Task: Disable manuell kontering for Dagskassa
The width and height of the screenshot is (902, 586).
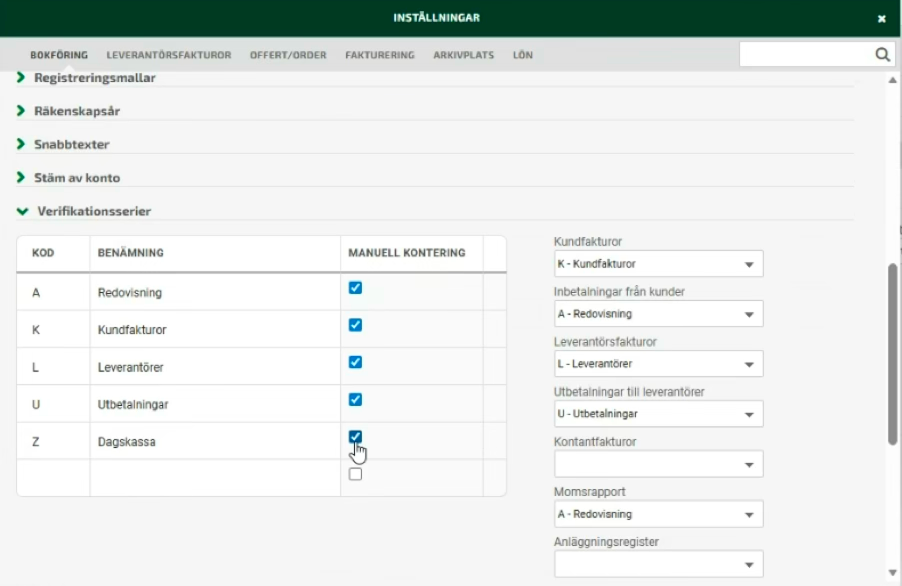Action: click(x=355, y=437)
